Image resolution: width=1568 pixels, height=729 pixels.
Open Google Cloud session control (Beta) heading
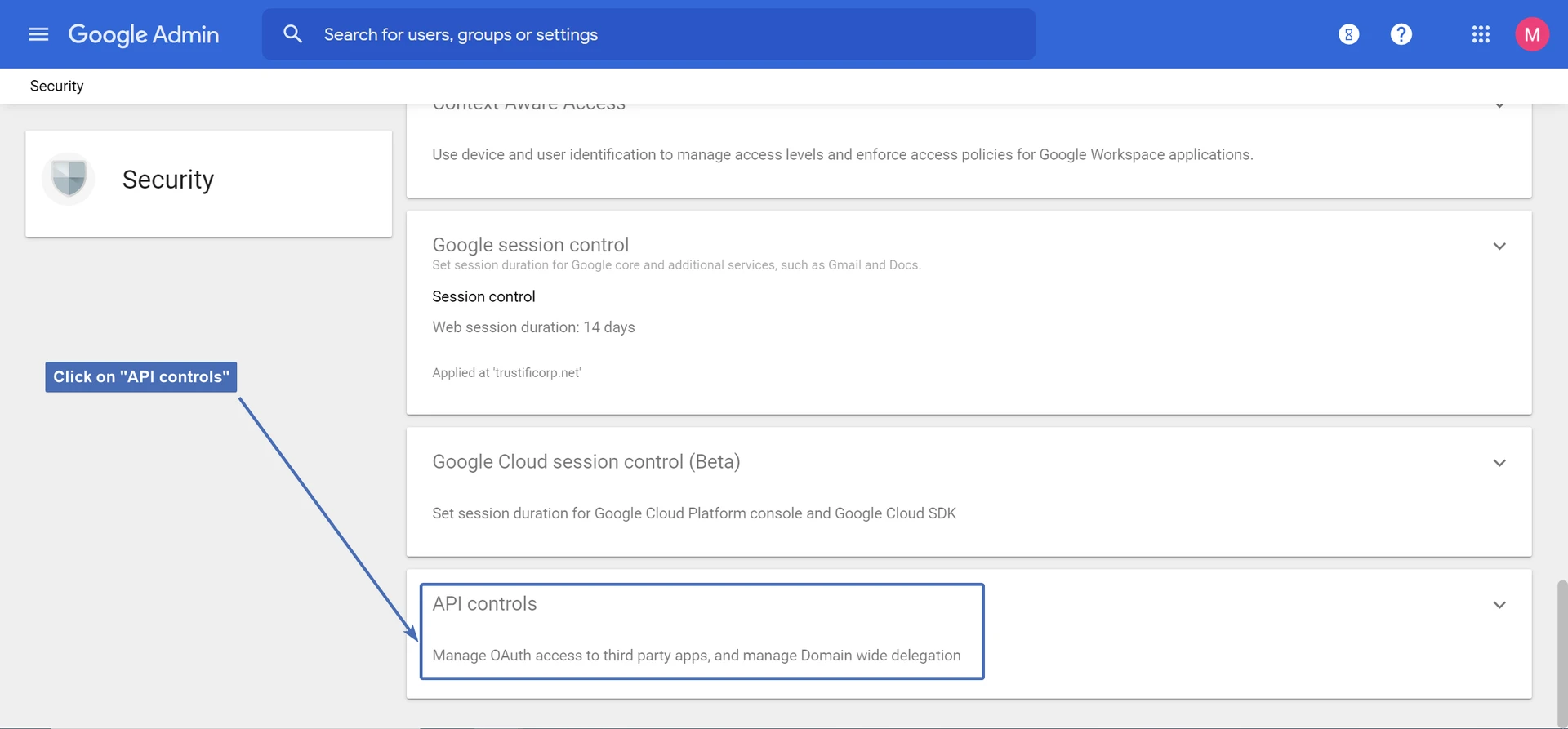586,462
